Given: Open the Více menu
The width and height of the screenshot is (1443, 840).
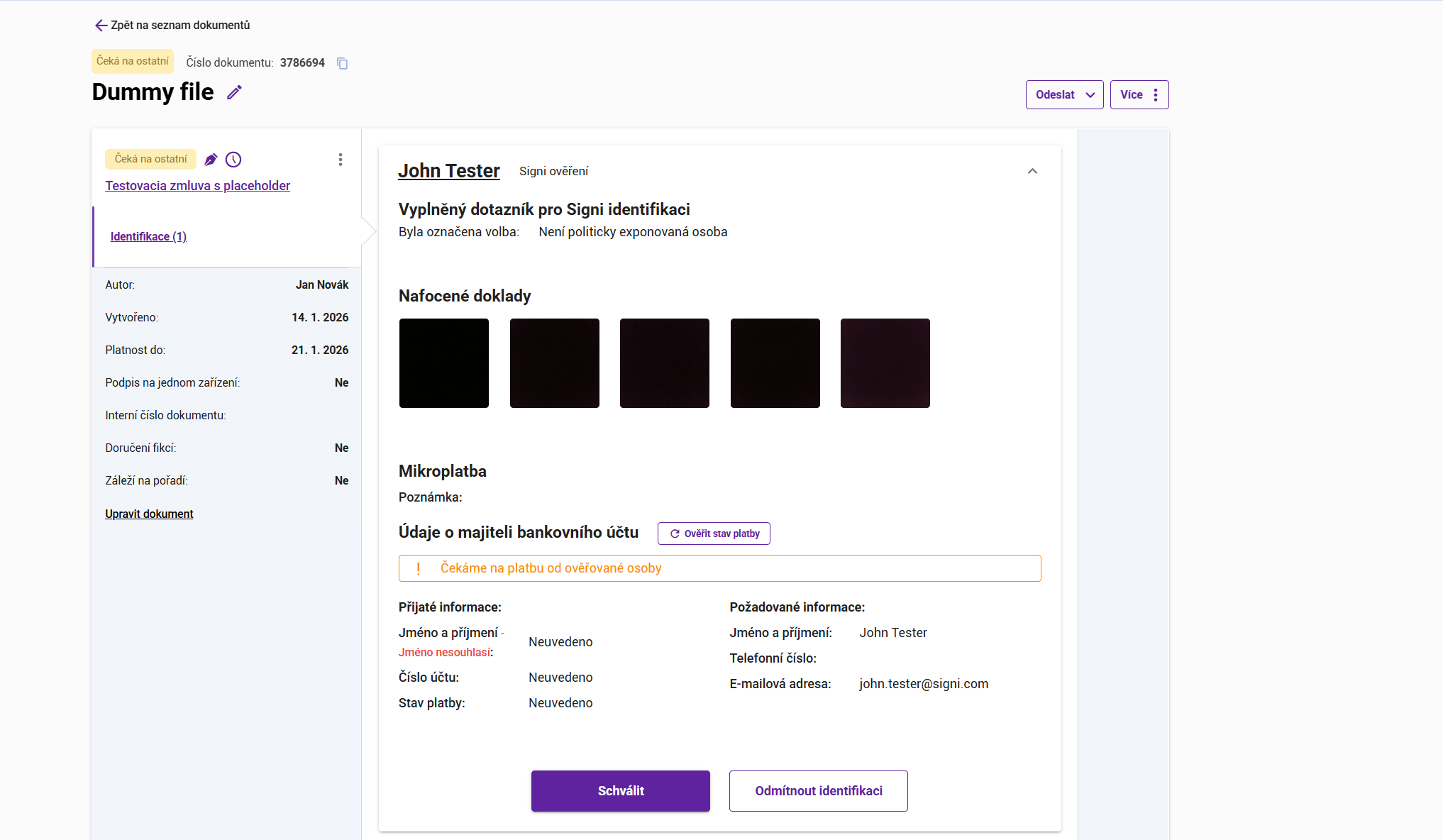Looking at the screenshot, I should (1139, 94).
